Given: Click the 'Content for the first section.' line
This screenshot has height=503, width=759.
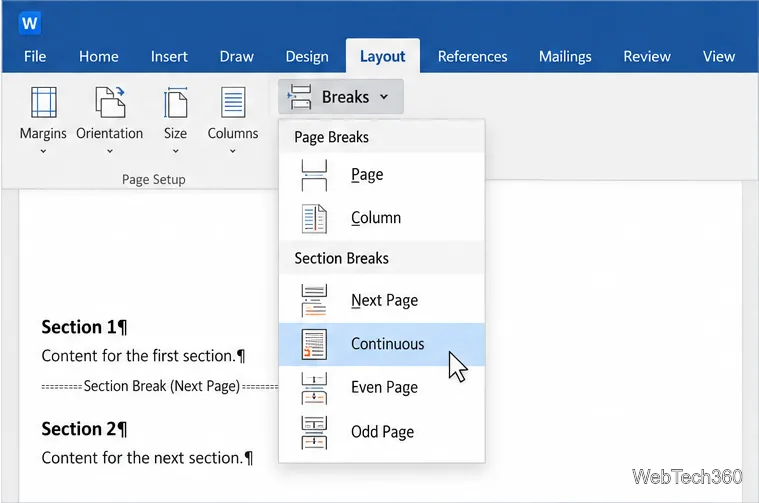Looking at the screenshot, I should tap(143, 356).
